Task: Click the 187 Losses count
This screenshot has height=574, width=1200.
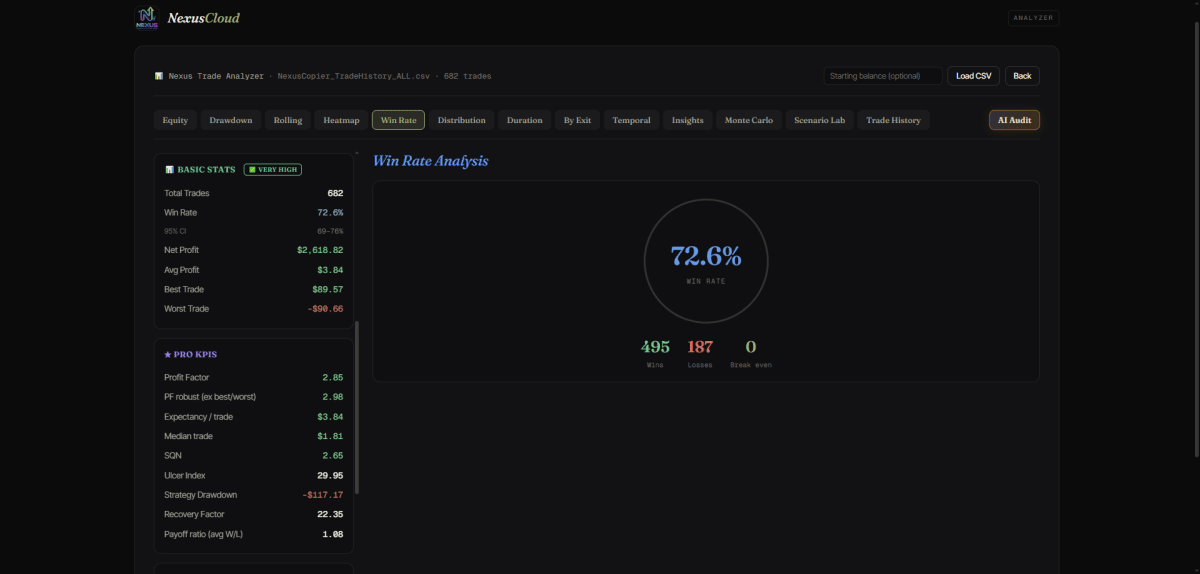Action: pyautogui.click(x=700, y=347)
